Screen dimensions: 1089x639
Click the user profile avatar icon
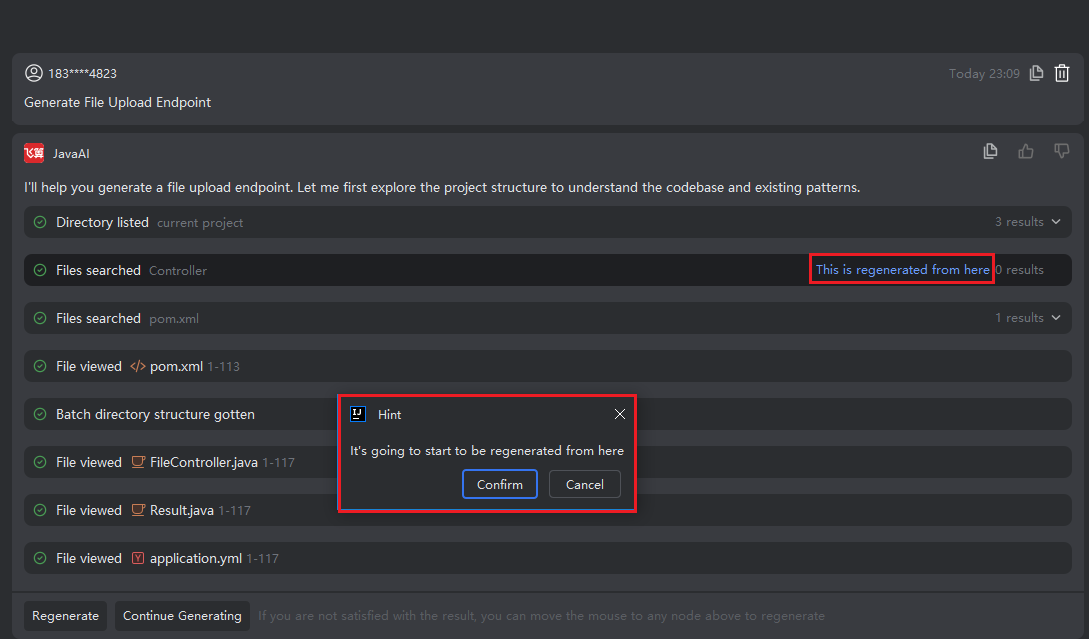34,73
